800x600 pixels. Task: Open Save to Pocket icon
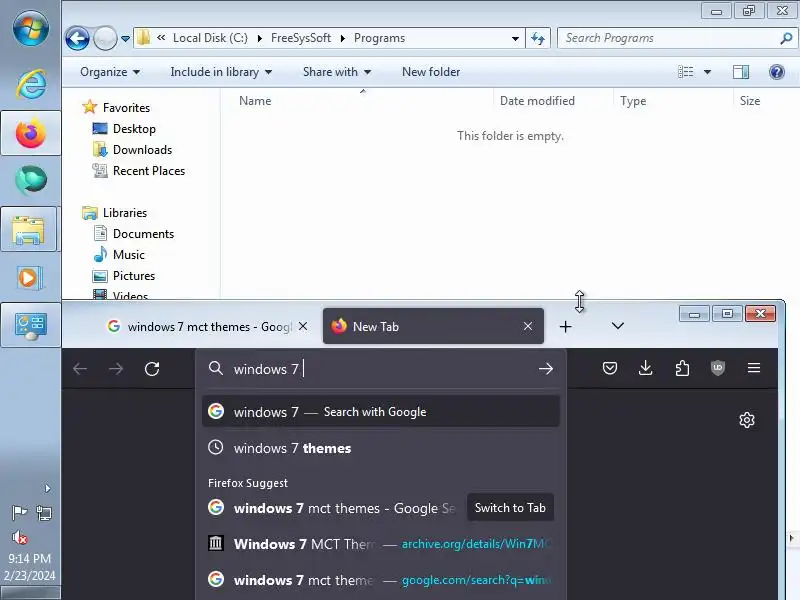(610, 368)
